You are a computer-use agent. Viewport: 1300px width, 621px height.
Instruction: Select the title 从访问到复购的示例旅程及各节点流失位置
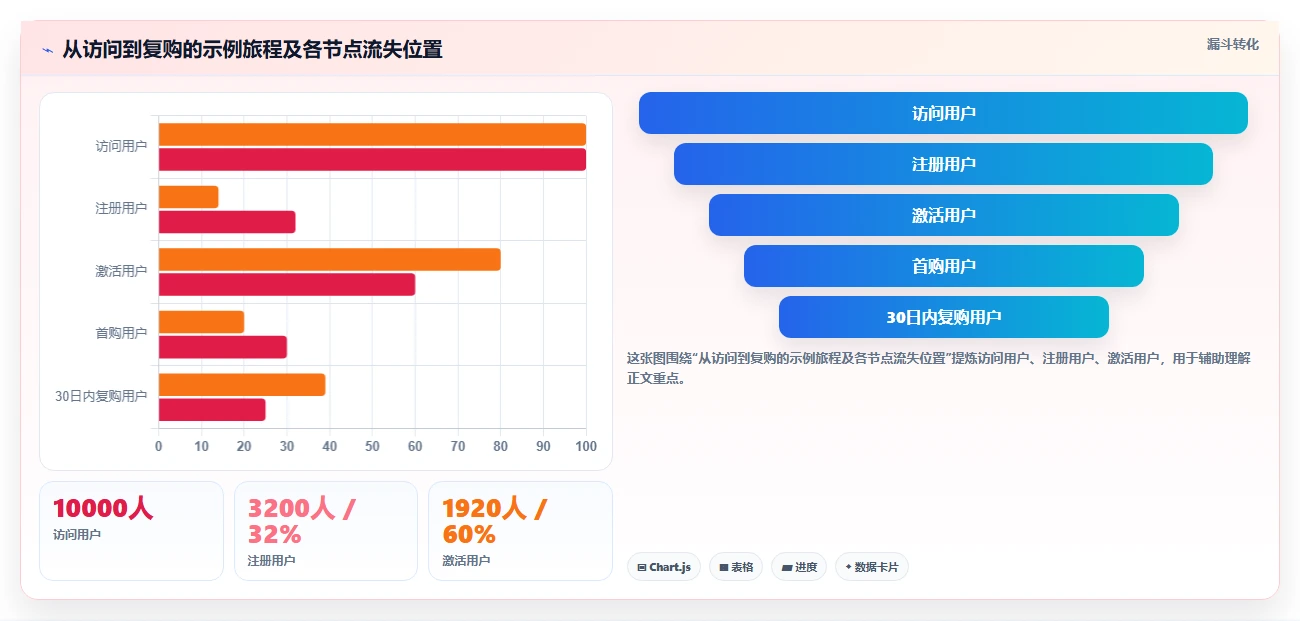click(252, 49)
